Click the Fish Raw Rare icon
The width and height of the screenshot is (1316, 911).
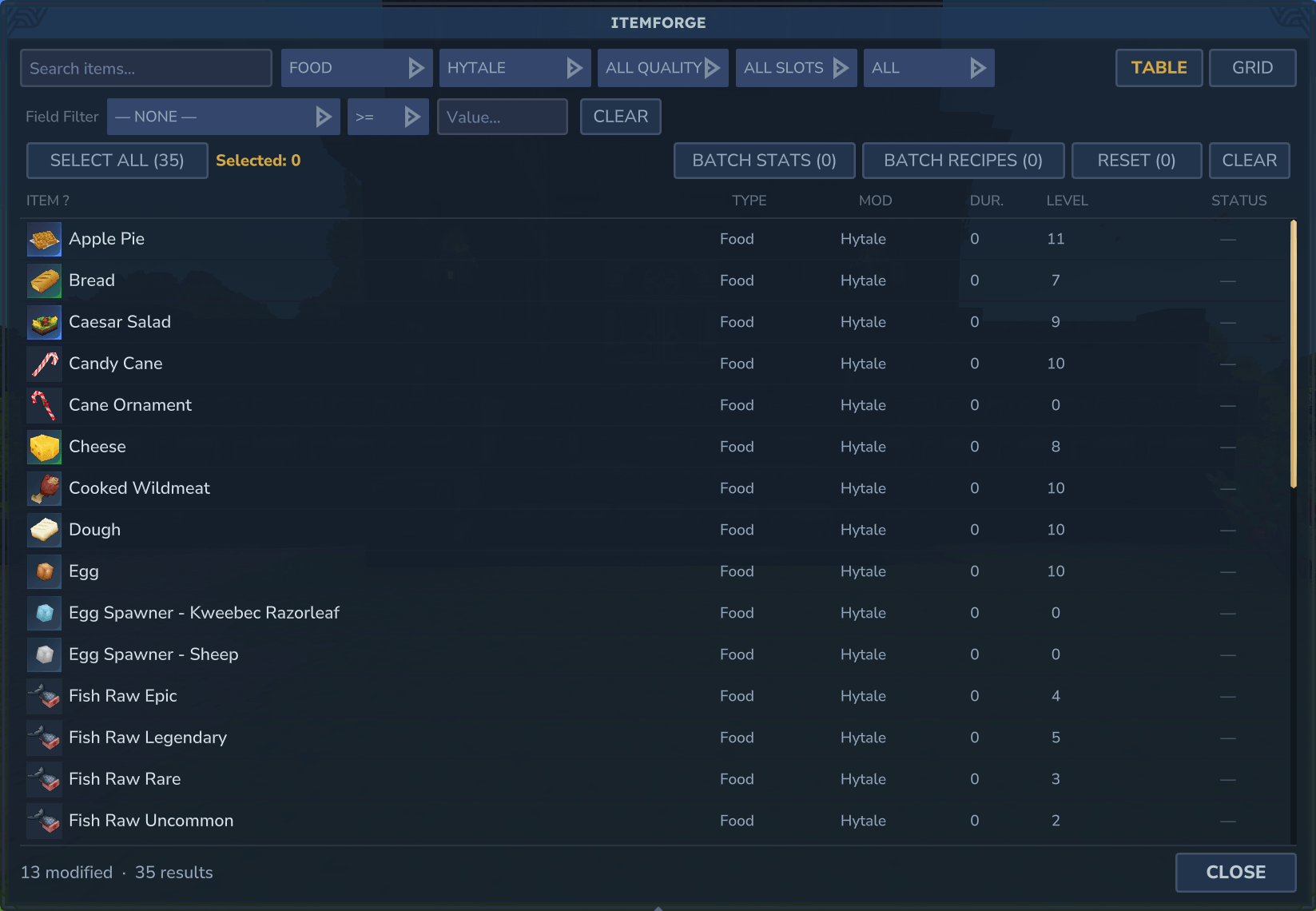[44, 779]
